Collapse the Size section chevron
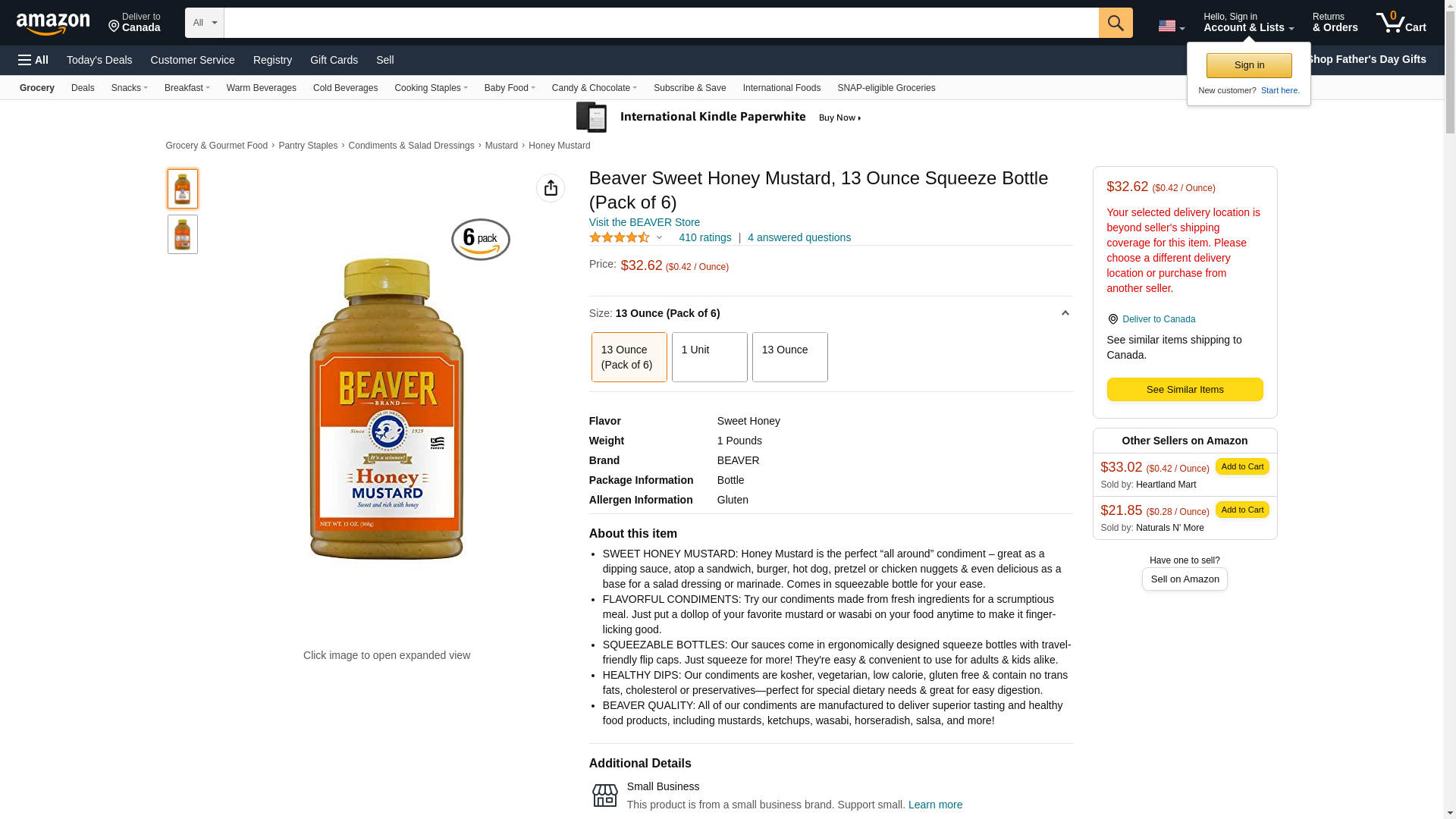Image resolution: width=1456 pixels, height=819 pixels. 1065,313
